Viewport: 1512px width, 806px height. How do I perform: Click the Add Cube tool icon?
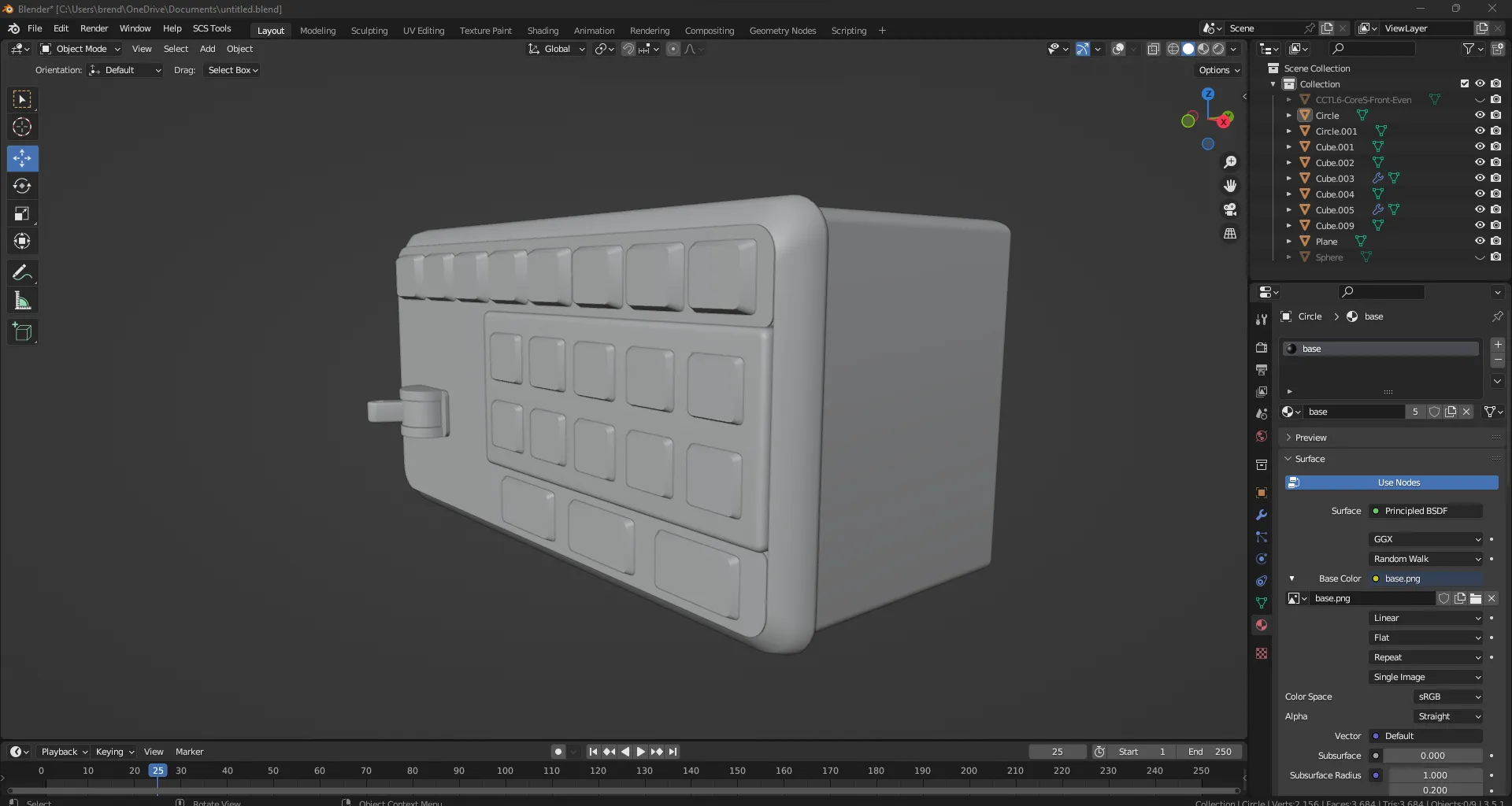coord(22,332)
